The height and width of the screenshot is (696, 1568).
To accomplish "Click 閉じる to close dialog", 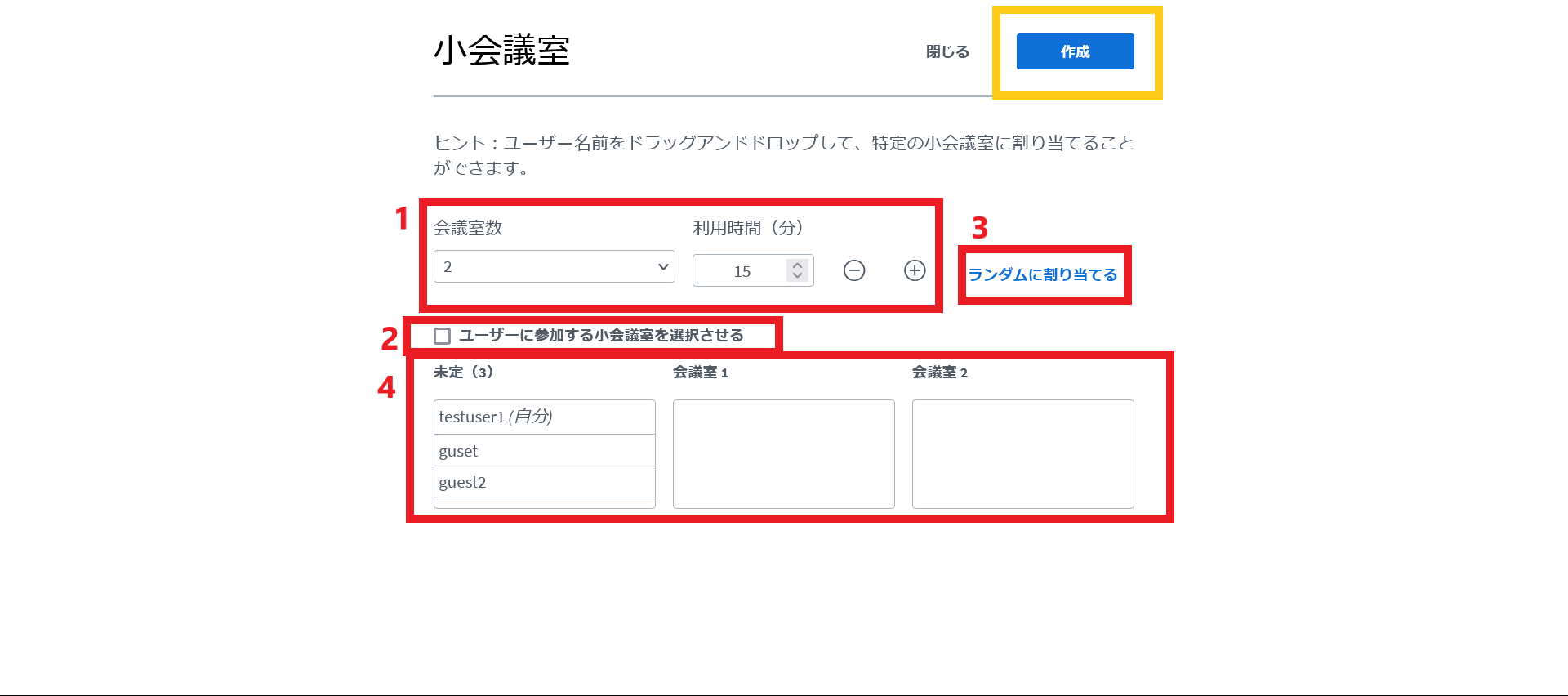I will click(947, 51).
